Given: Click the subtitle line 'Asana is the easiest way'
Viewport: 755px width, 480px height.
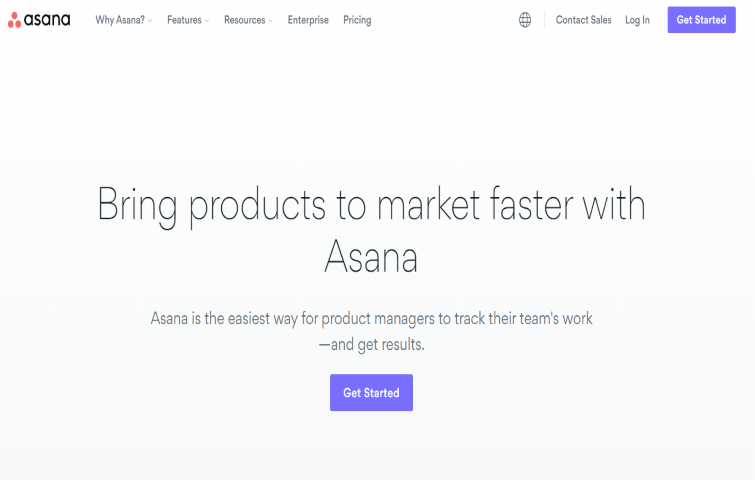Looking at the screenshot, I should pos(371,319).
